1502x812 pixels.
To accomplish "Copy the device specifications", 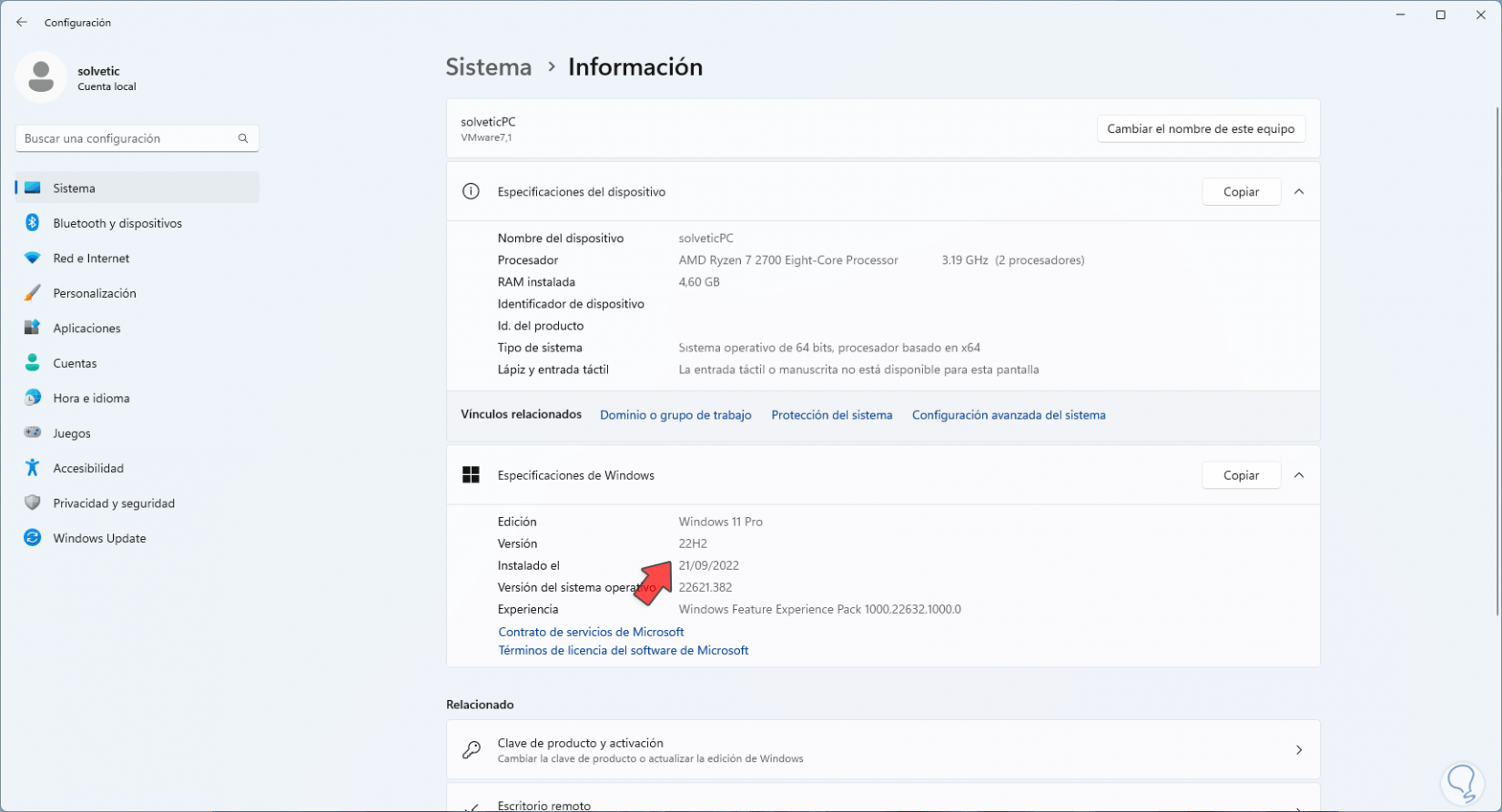I will point(1241,192).
